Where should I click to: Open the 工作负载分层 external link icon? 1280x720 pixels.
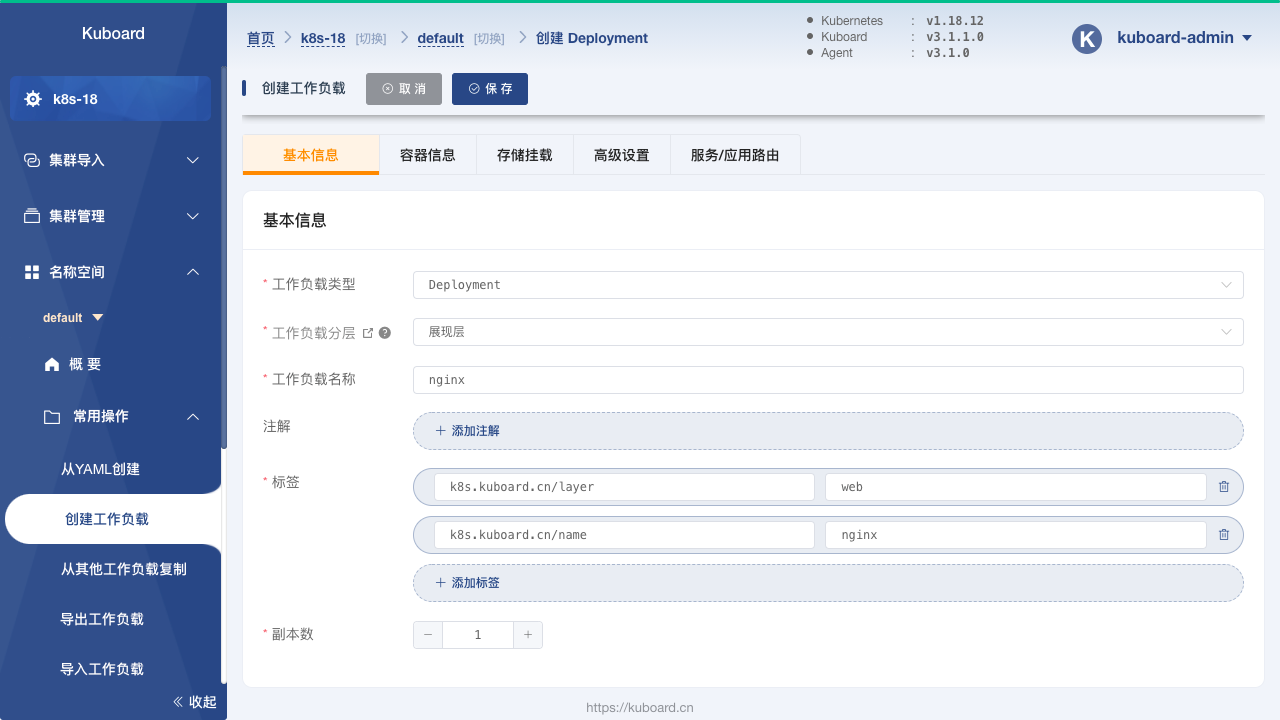click(367, 333)
